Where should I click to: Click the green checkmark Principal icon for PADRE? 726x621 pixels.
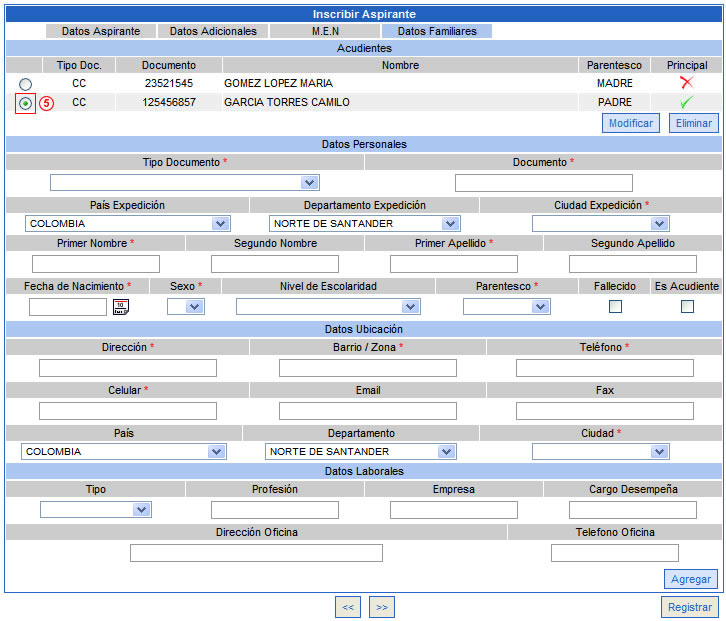(686, 102)
